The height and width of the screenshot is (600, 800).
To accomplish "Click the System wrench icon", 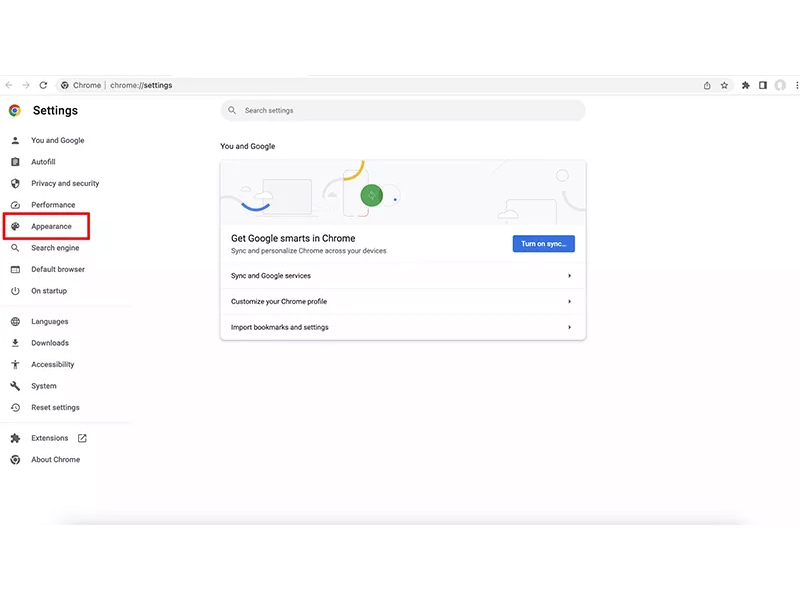I will point(15,386).
